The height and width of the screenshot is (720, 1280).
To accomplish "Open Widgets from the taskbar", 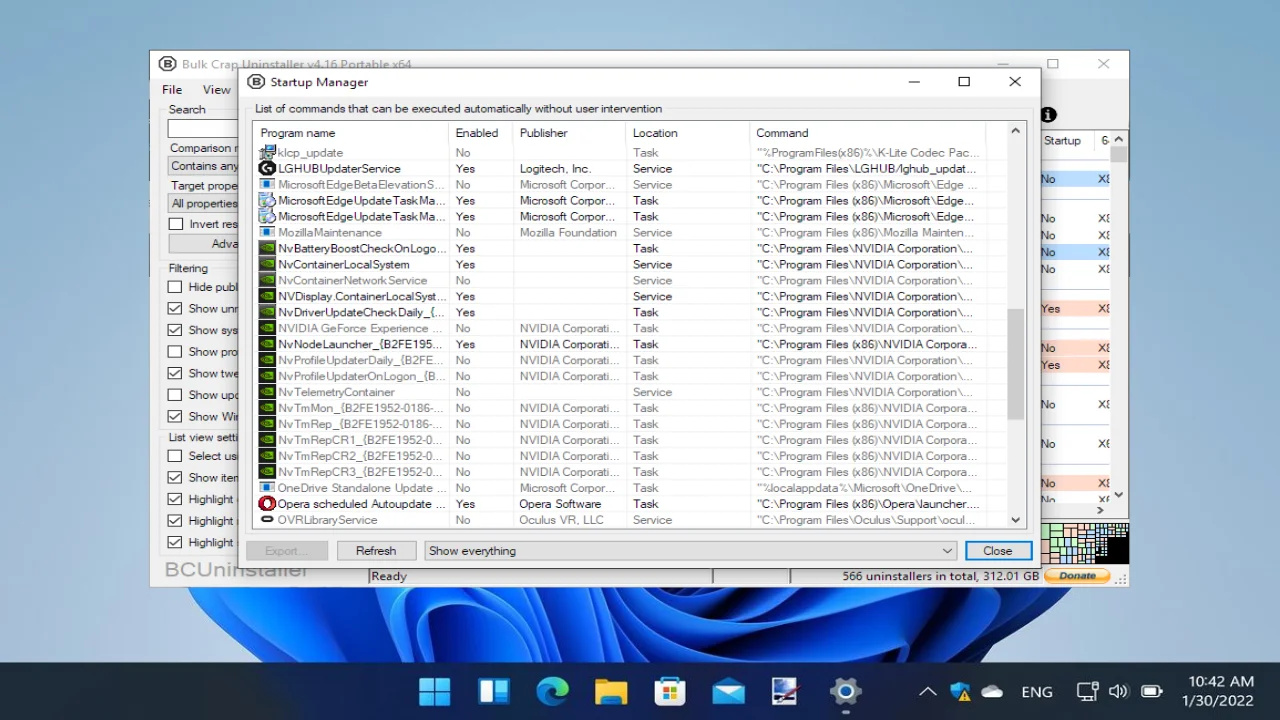I will pos(494,691).
